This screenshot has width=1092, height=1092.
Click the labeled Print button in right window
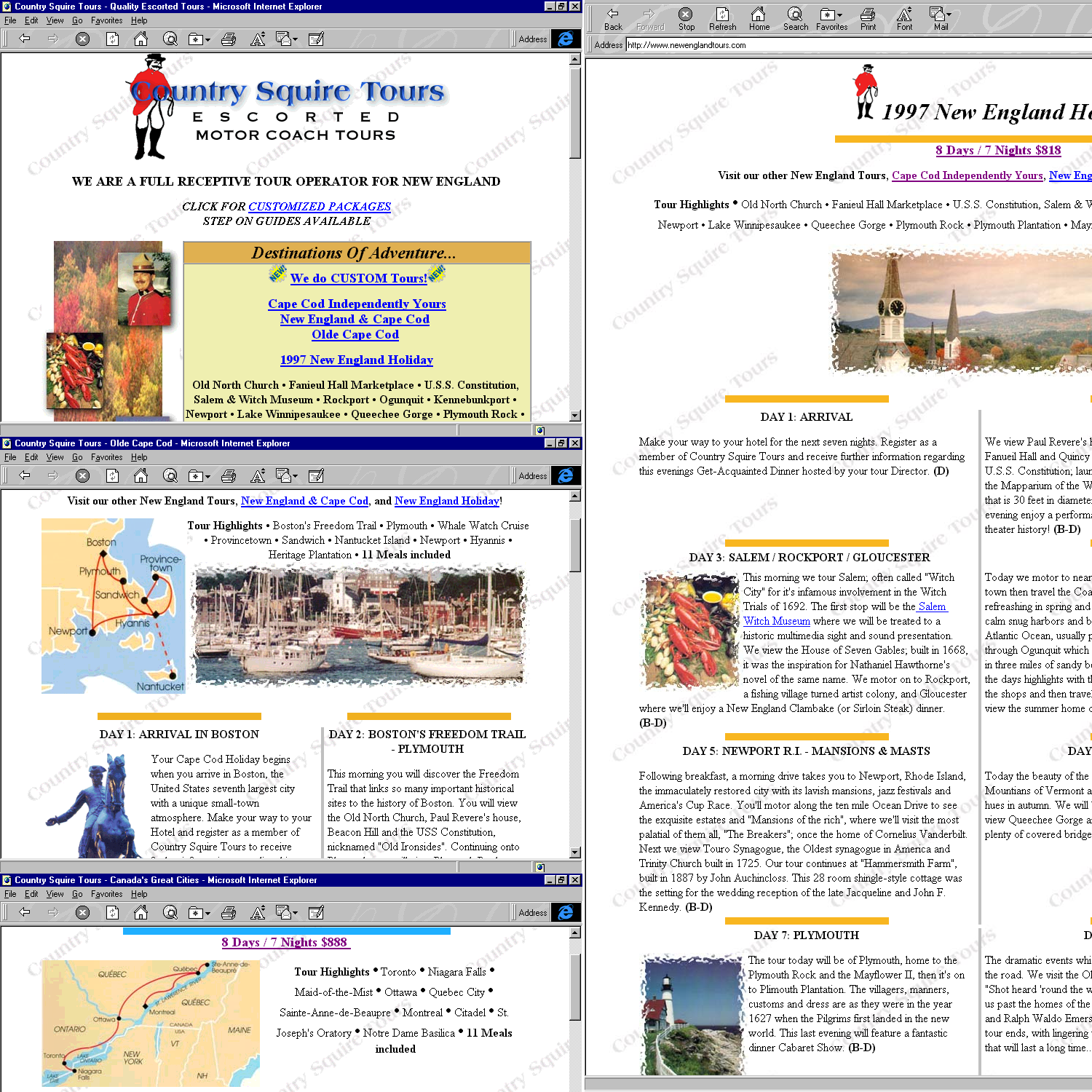868,19
